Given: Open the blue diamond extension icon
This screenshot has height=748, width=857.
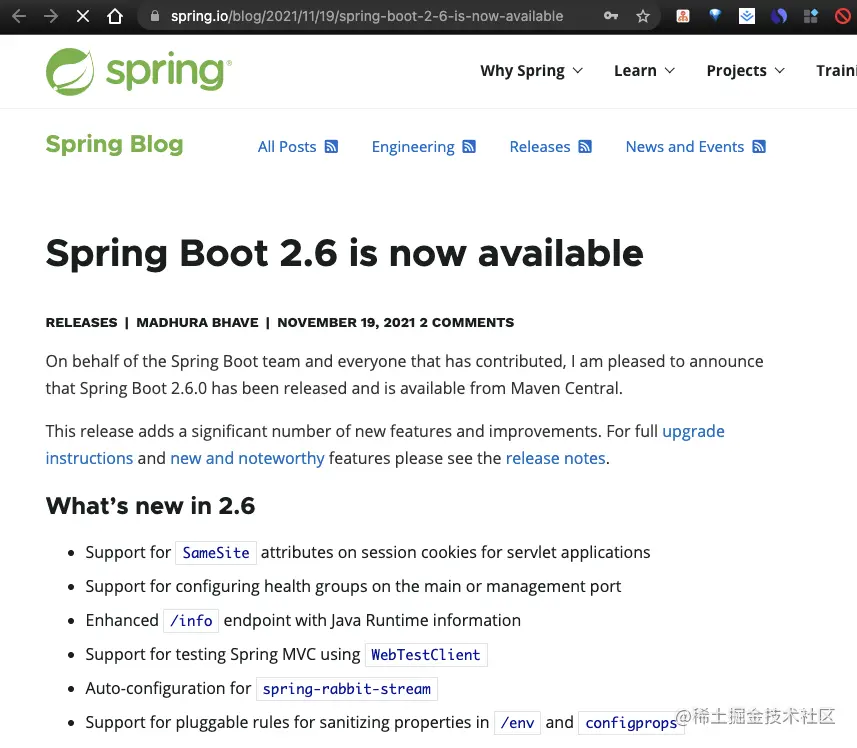Looking at the screenshot, I should click(715, 16).
